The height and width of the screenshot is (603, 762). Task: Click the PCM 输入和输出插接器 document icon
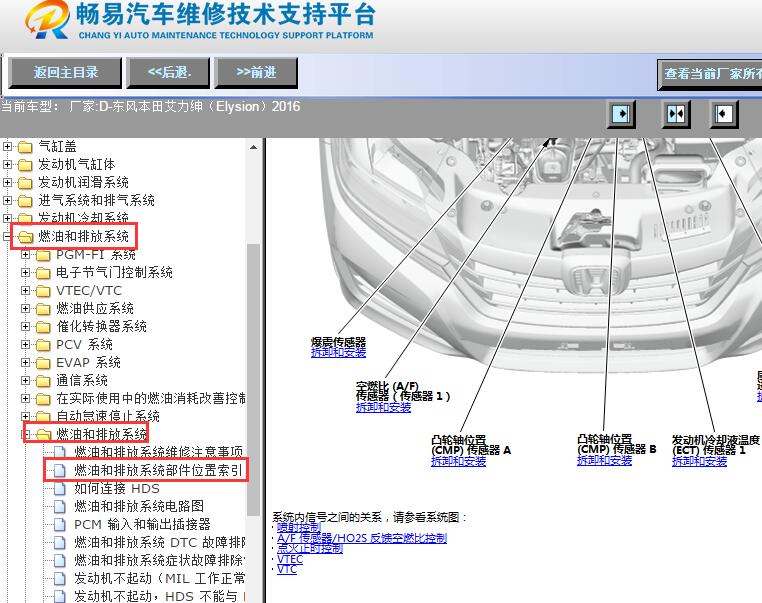(x=60, y=524)
